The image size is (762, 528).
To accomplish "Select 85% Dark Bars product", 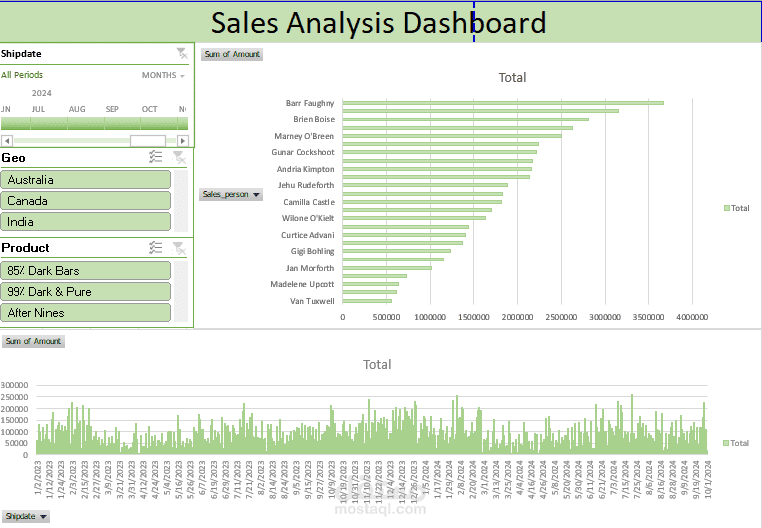I will (x=86, y=270).
